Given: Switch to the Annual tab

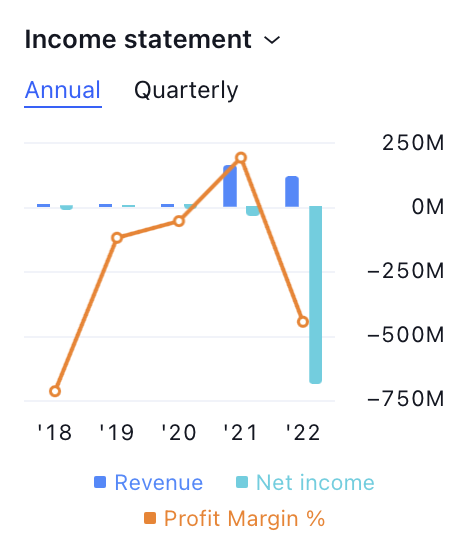Looking at the screenshot, I should tap(63, 90).
